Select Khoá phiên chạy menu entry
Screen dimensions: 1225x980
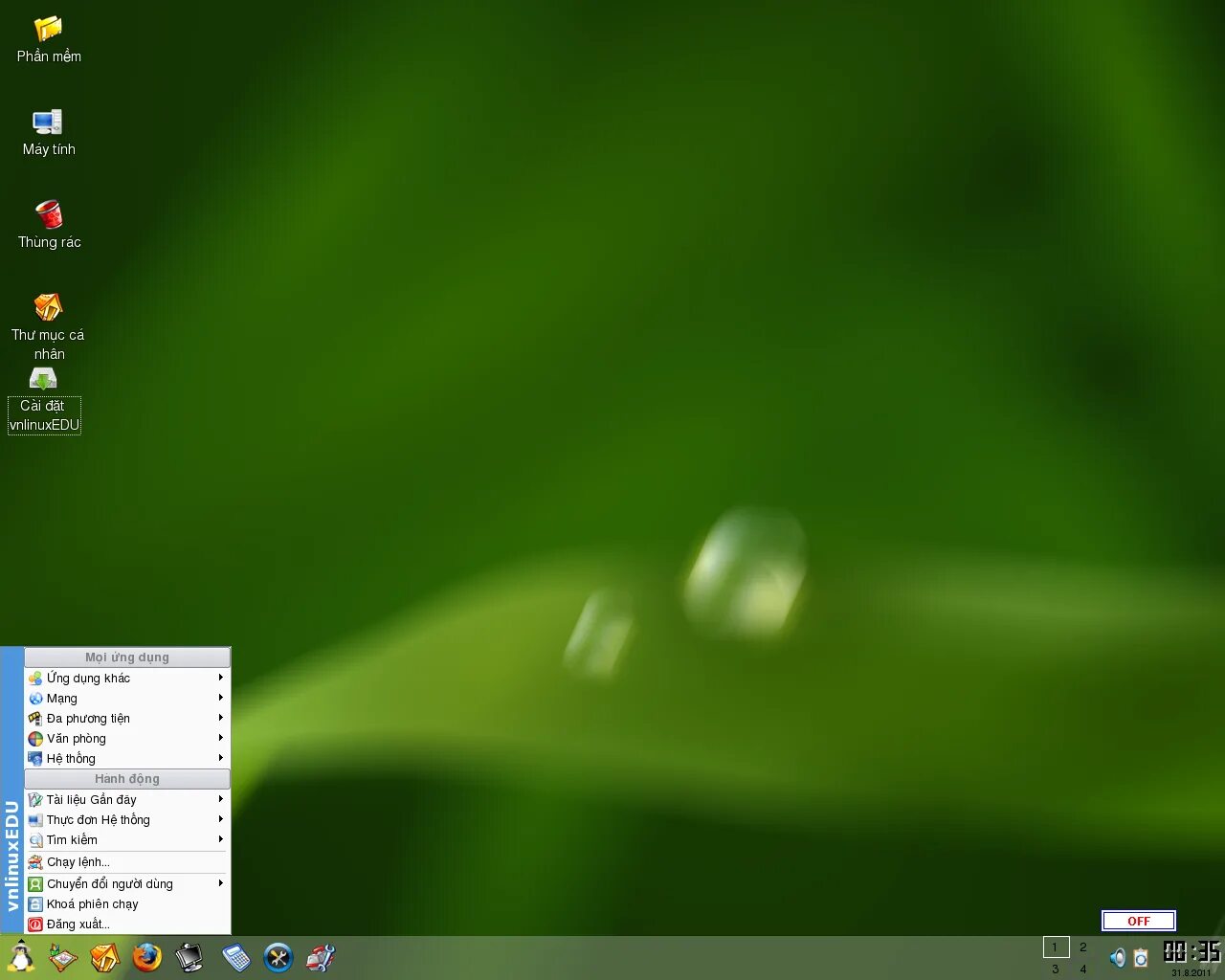[x=127, y=904]
